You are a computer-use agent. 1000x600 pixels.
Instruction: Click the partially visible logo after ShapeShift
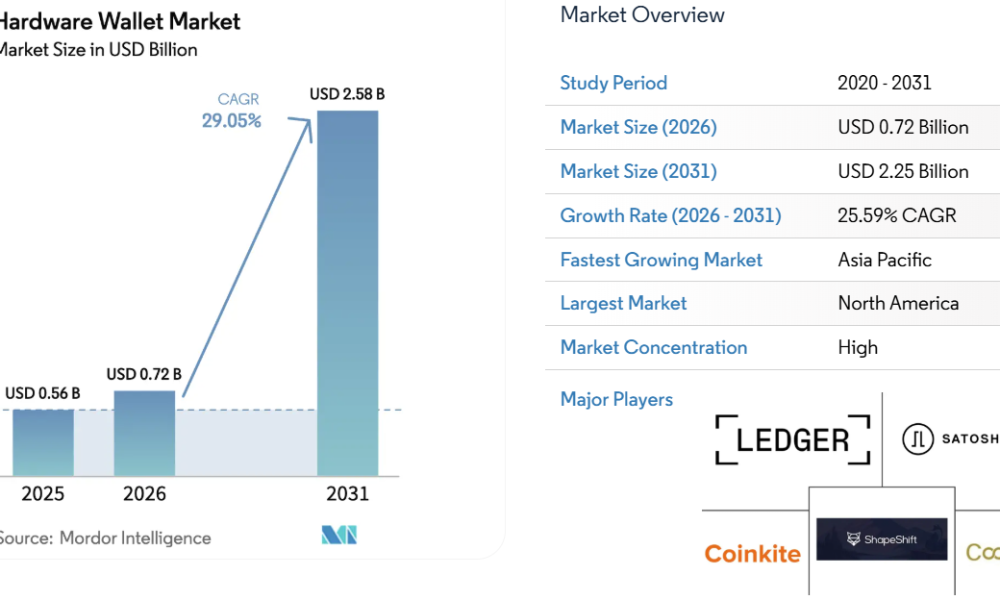tap(982, 552)
